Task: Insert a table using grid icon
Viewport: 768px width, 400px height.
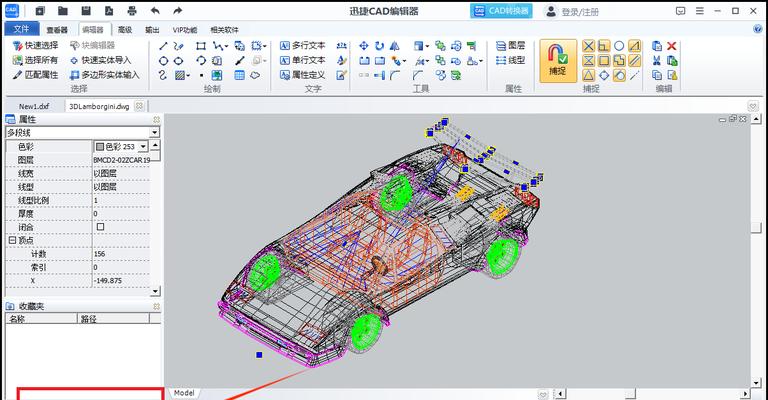Action: point(239,75)
